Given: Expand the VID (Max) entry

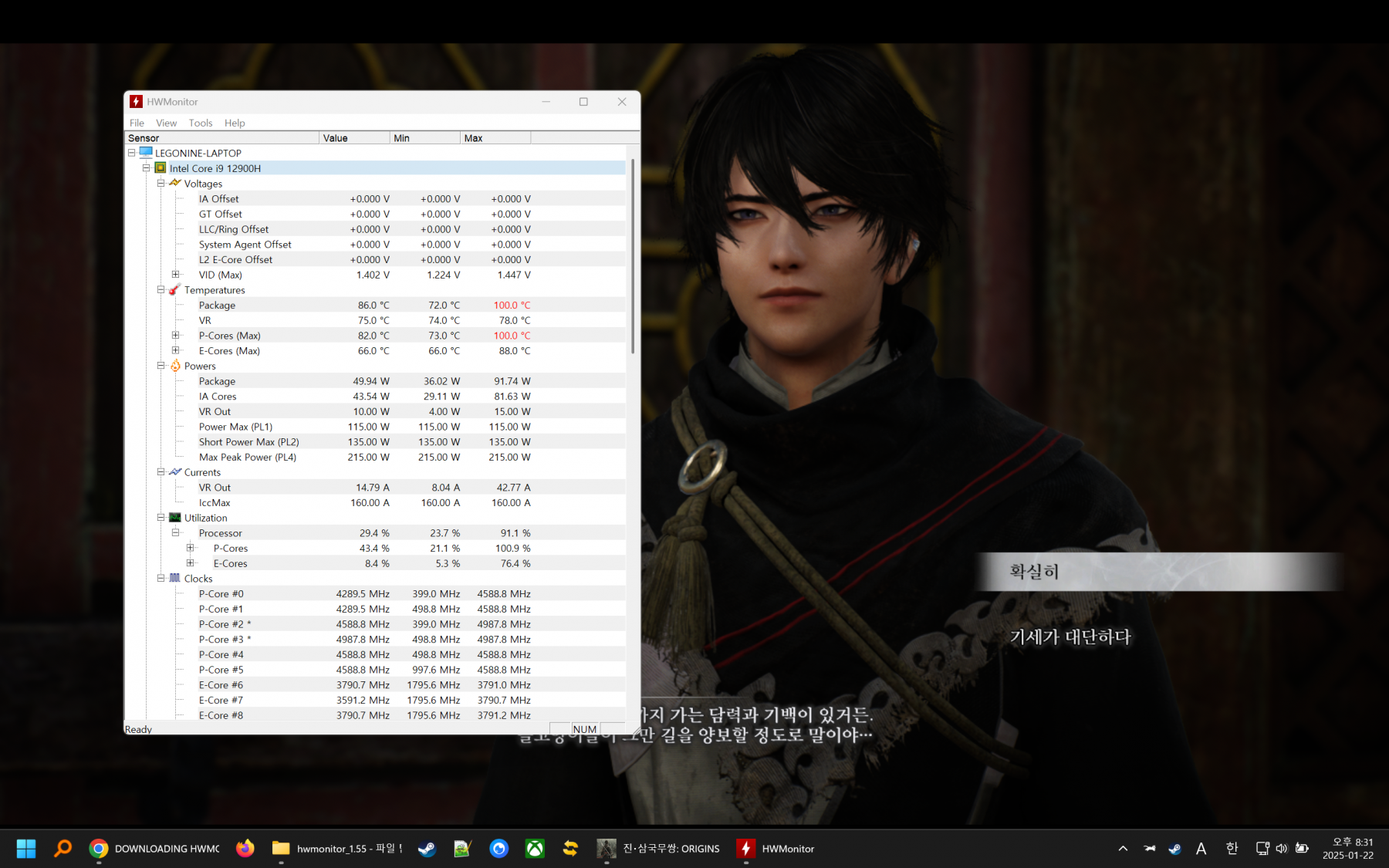Looking at the screenshot, I should (175, 275).
